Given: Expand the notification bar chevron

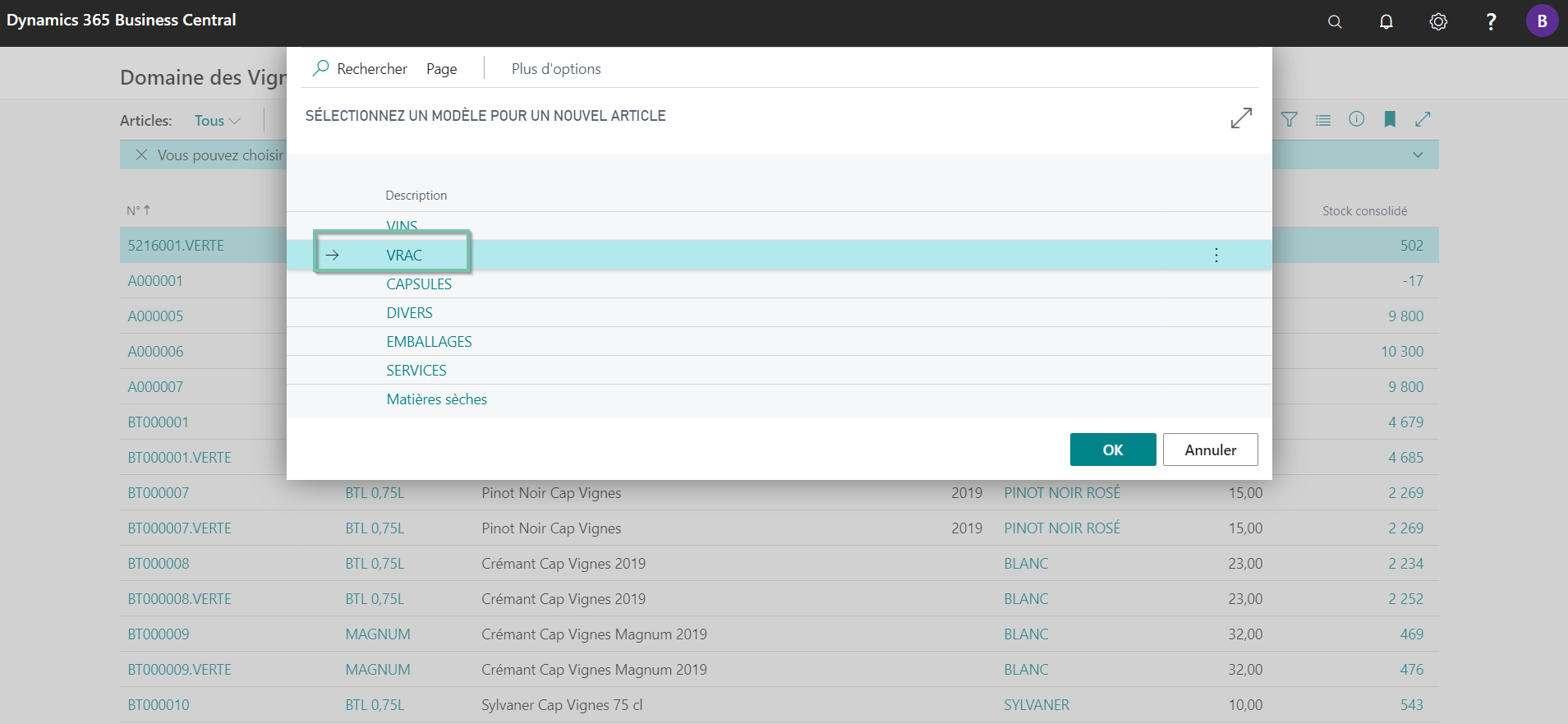Looking at the screenshot, I should 1418,154.
